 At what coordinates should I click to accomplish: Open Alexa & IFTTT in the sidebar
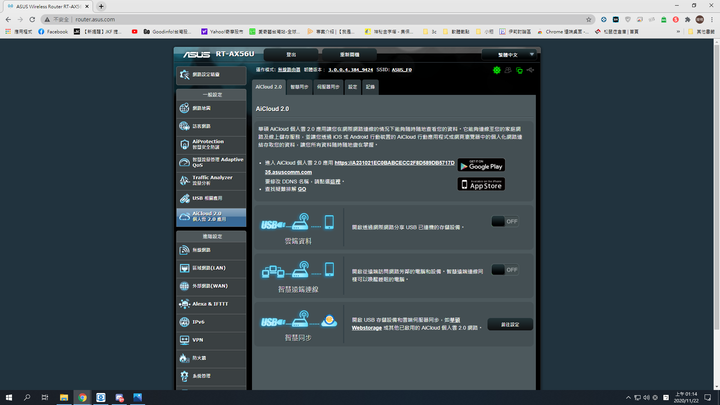(x=211, y=304)
